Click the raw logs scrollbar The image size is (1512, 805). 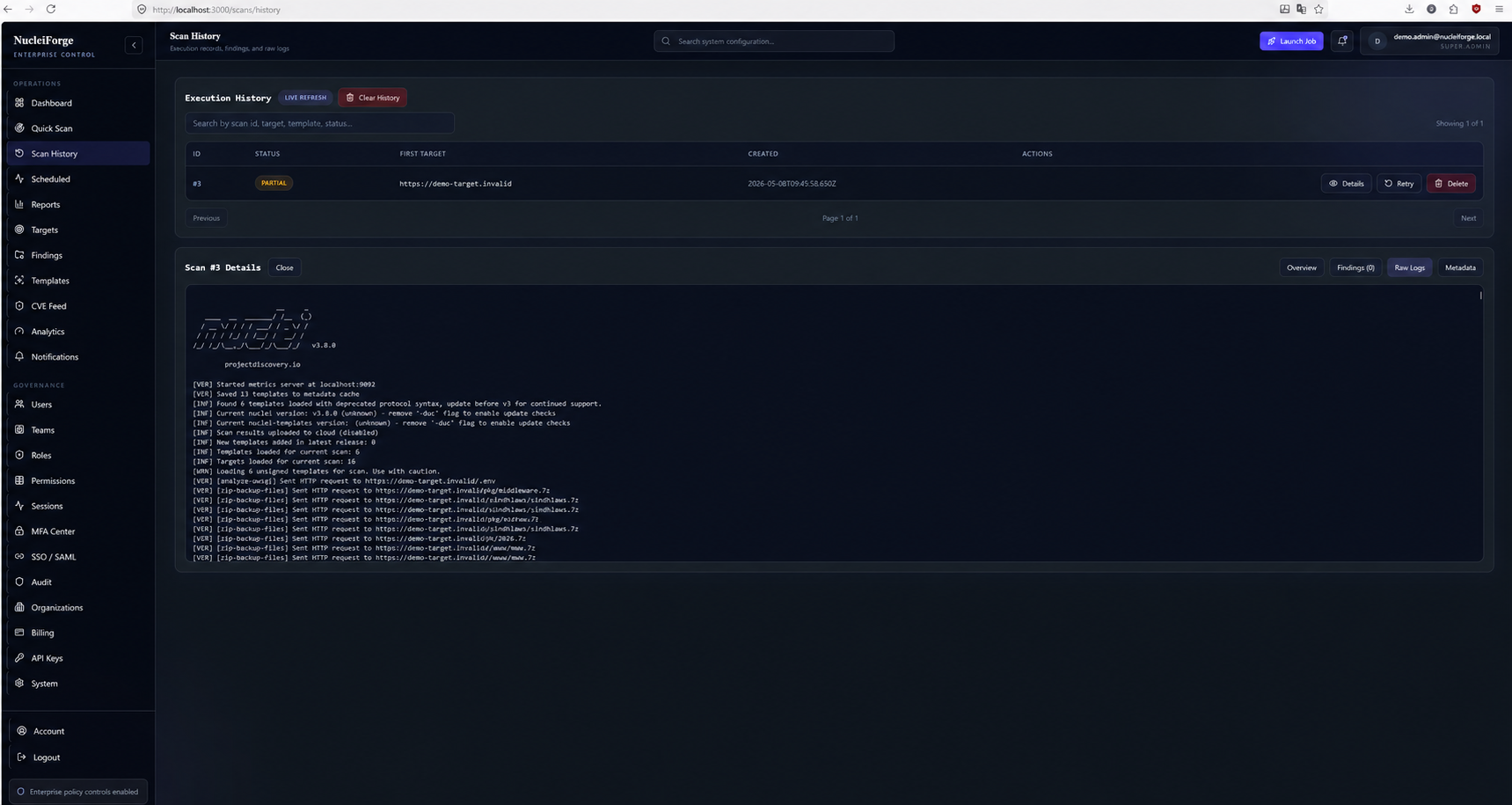tap(1480, 296)
